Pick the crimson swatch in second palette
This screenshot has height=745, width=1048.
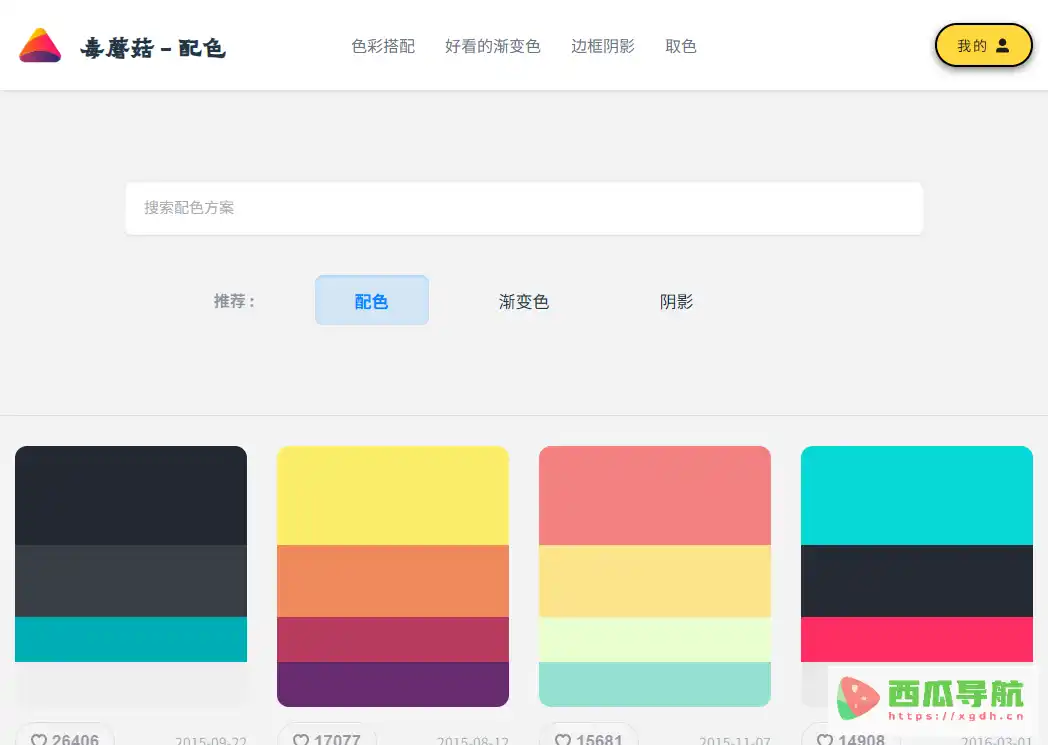pos(393,639)
